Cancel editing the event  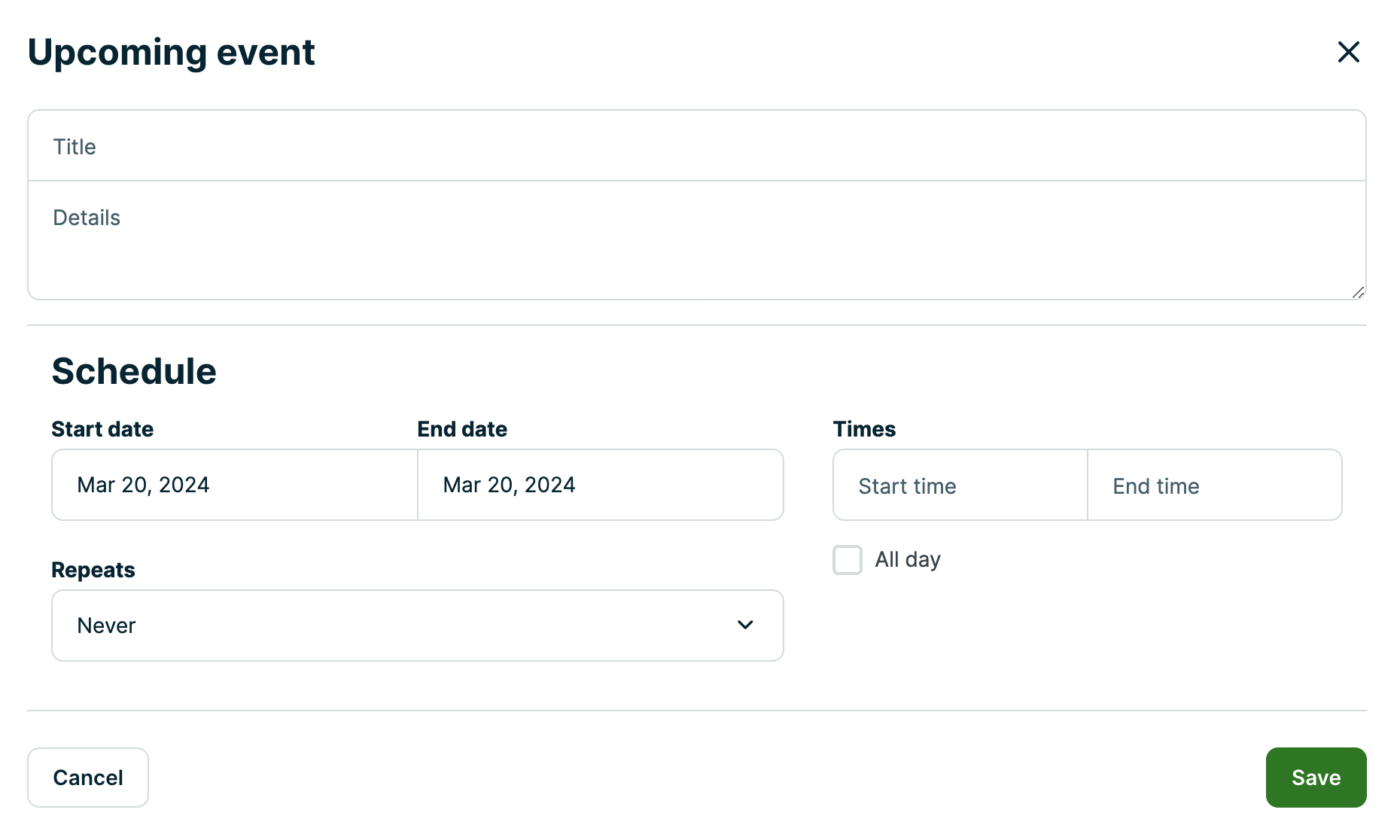[x=87, y=778]
